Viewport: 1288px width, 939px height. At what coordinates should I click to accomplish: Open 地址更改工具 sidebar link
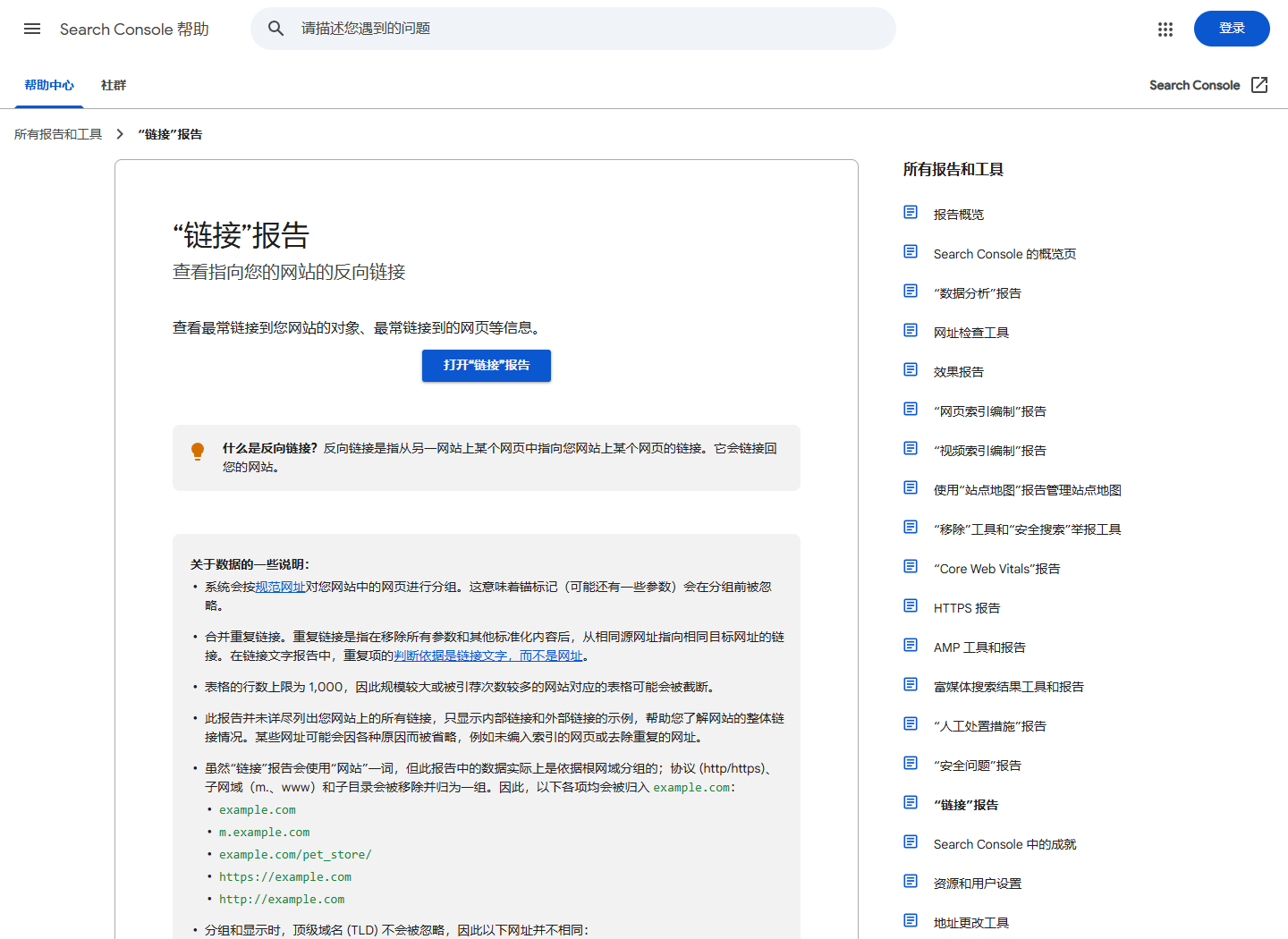click(x=971, y=923)
